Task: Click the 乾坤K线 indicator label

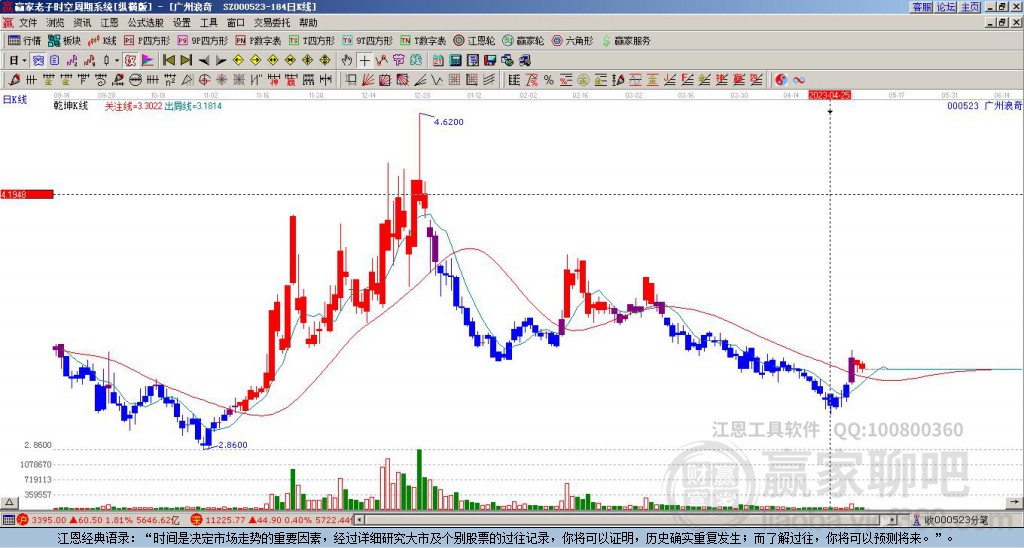Action: (71, 106)
